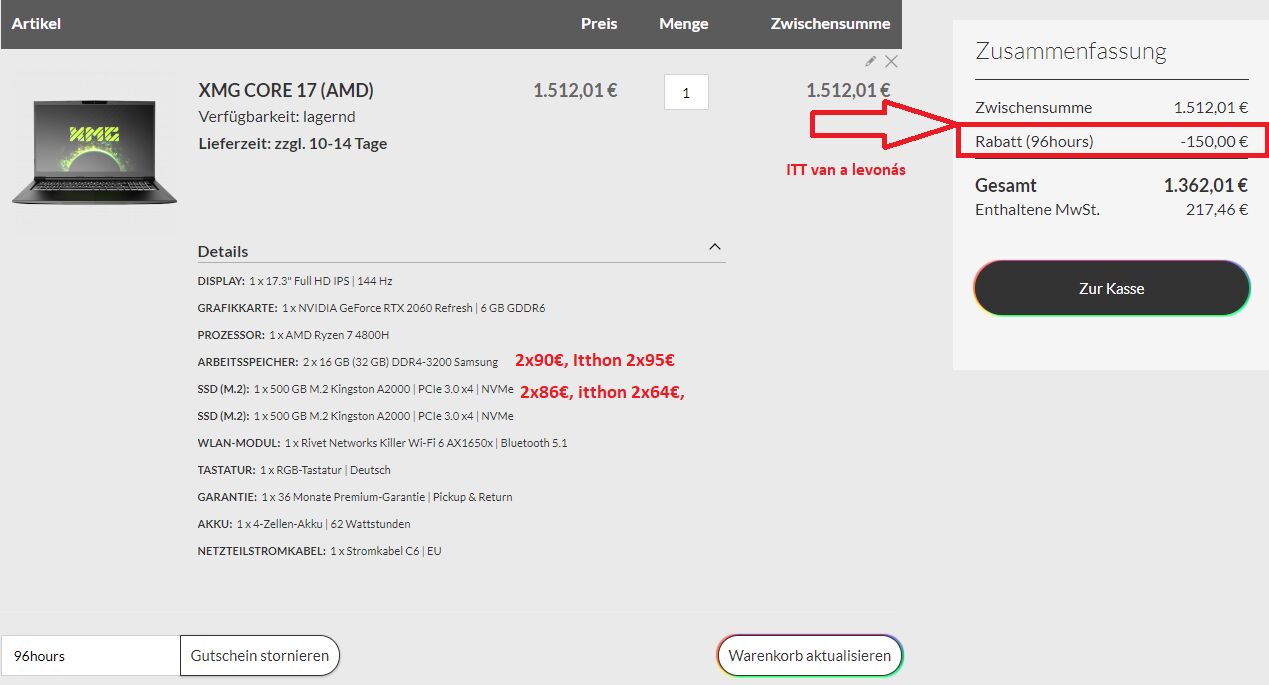Click the Artikel column header

[x=36, y=23]
